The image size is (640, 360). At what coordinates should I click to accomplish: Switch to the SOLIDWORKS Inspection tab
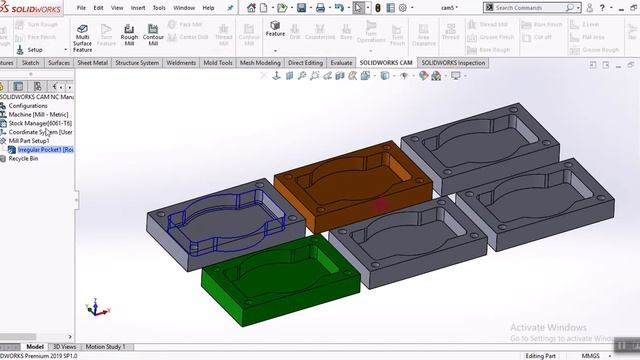(453, 62)
